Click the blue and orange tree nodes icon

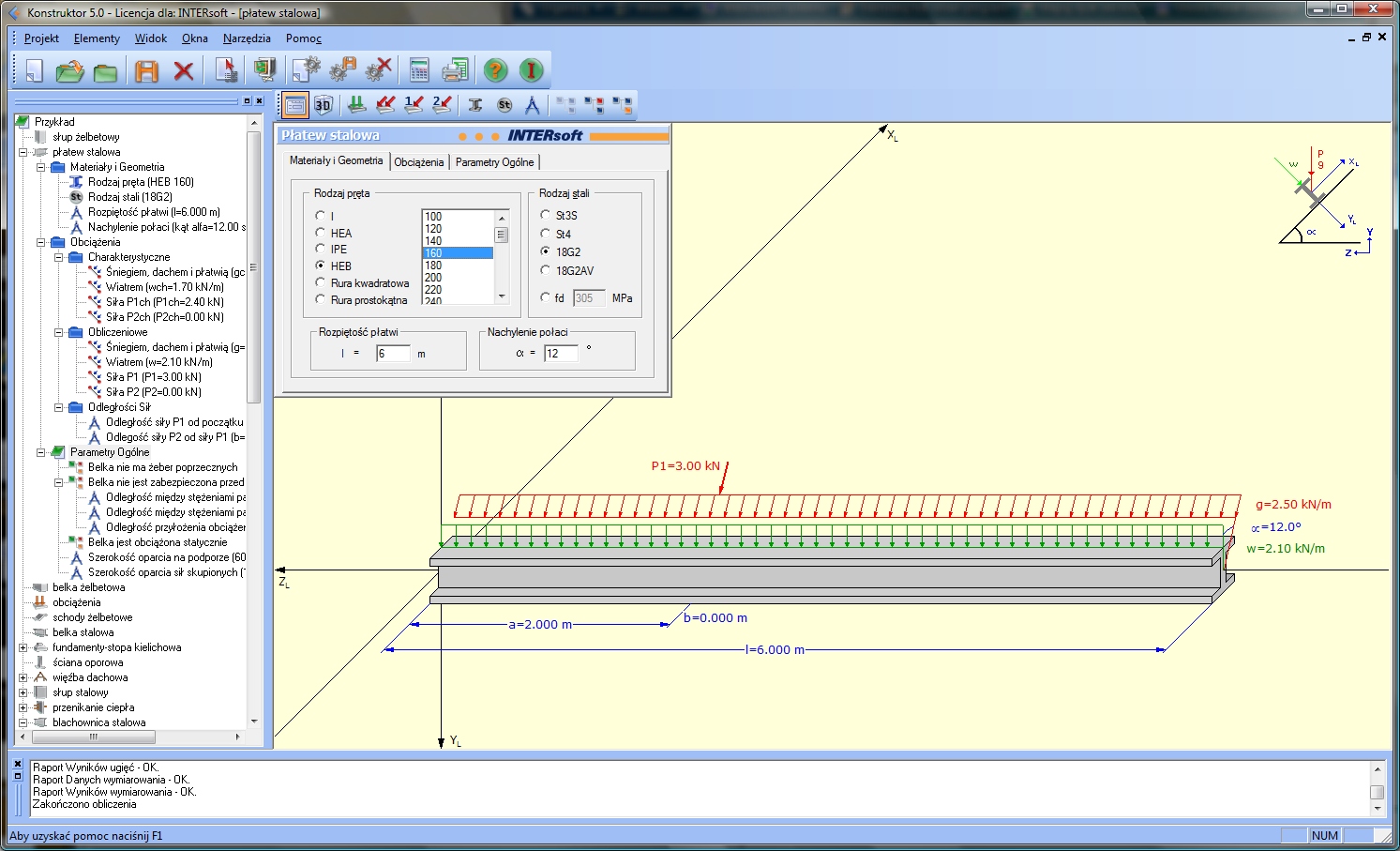tap(622, 105)
